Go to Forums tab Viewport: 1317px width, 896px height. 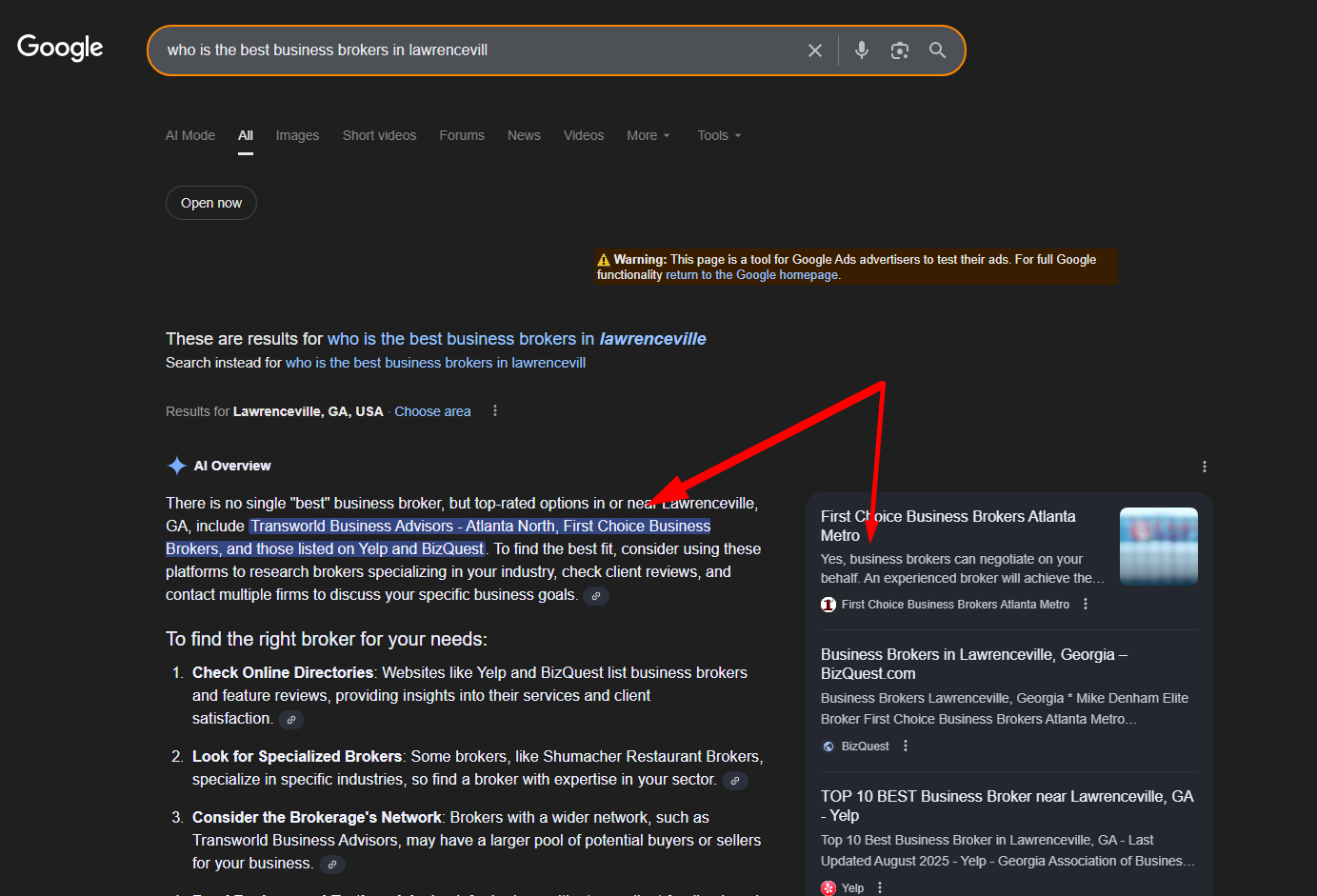462,135
